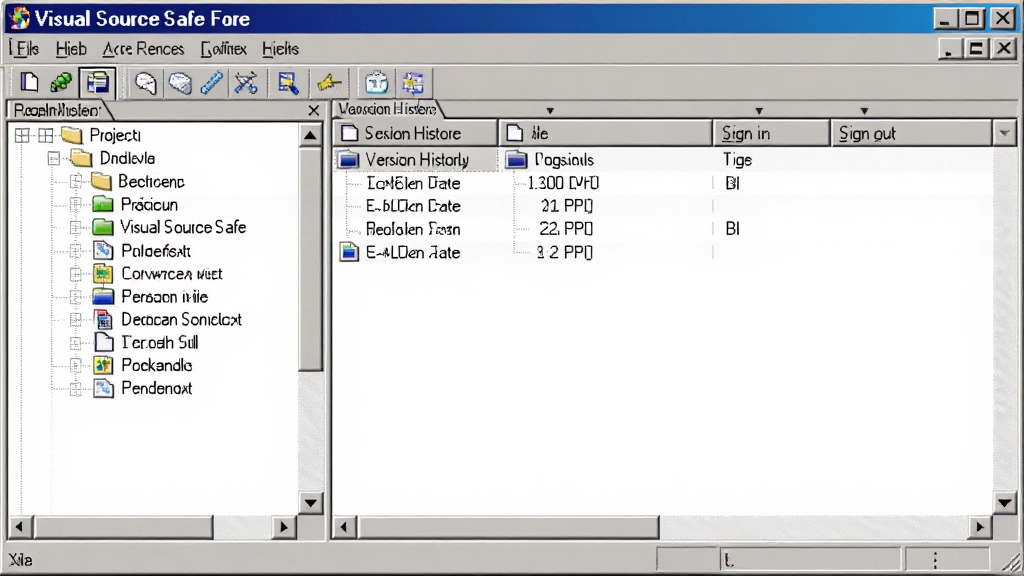This screenshot has width=1024, height=576.
Task: Toggle the highlighted clipboard toolbar icon
Action: [x=97, y=82]
